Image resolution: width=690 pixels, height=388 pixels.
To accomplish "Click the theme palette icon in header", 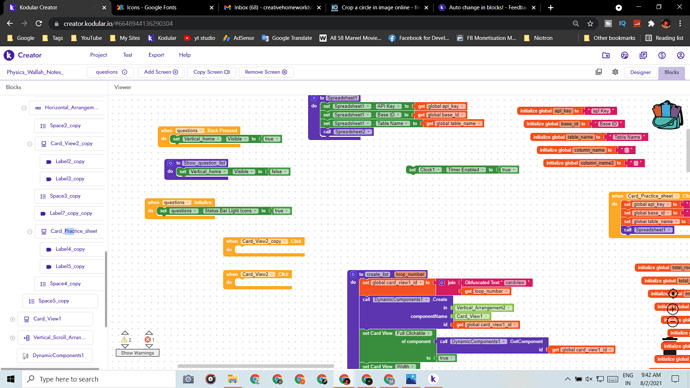I will click(x=624, y=55).
